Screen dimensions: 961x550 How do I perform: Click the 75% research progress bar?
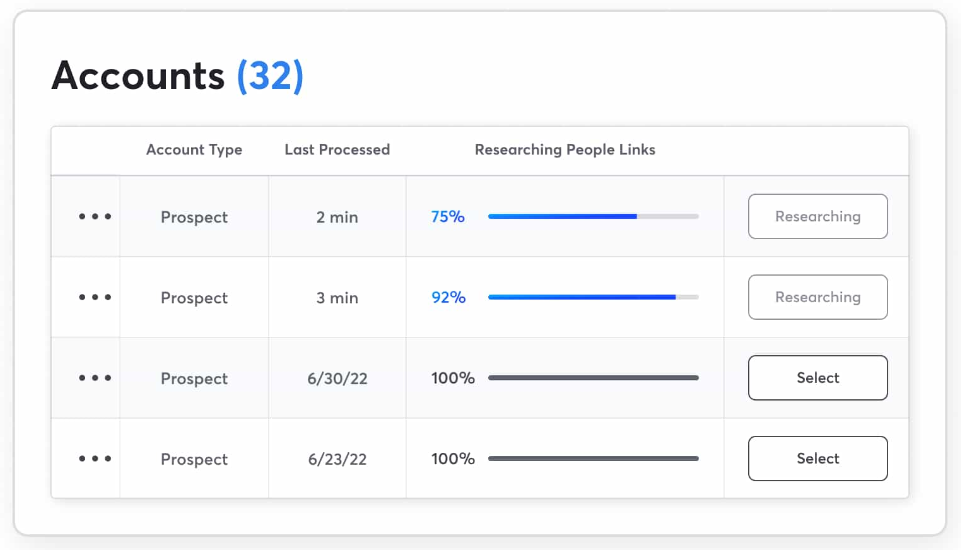(x=593, y=216)
